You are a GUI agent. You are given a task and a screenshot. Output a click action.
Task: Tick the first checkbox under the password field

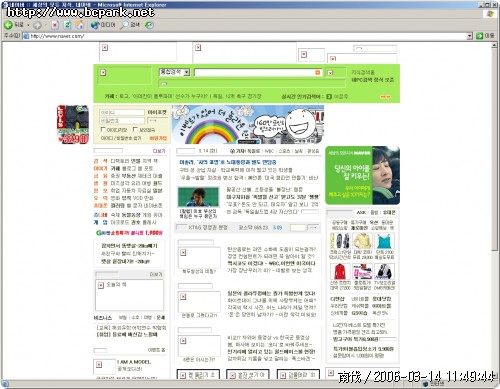[x=103, y=129]
